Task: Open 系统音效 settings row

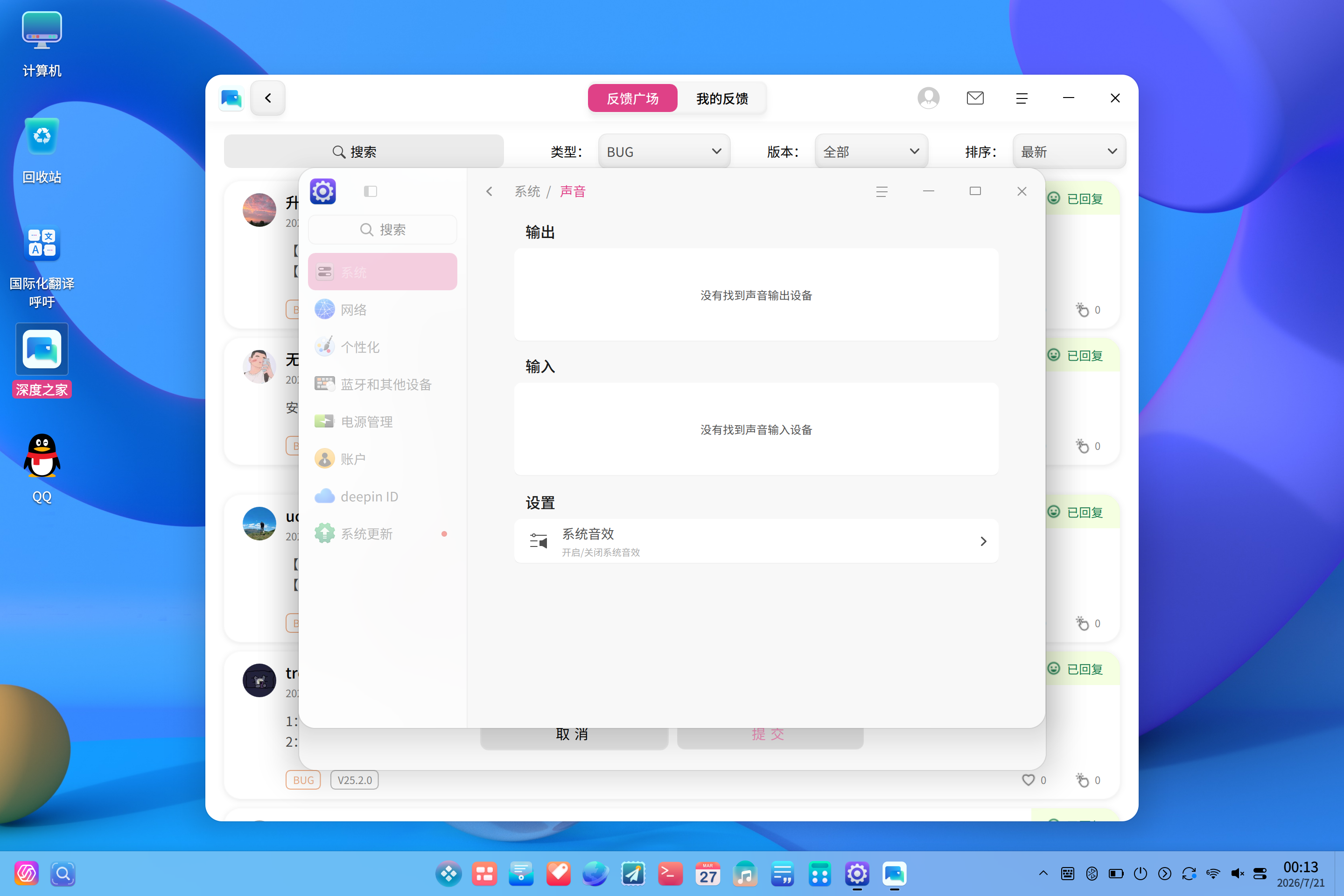Action: click(756, 541)
